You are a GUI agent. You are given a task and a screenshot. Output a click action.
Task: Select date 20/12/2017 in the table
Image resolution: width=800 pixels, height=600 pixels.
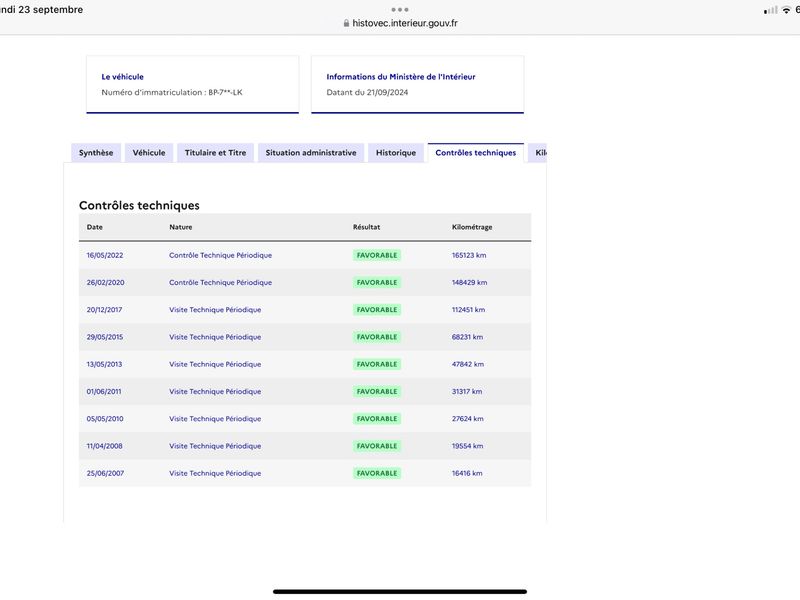coord(104,310)
